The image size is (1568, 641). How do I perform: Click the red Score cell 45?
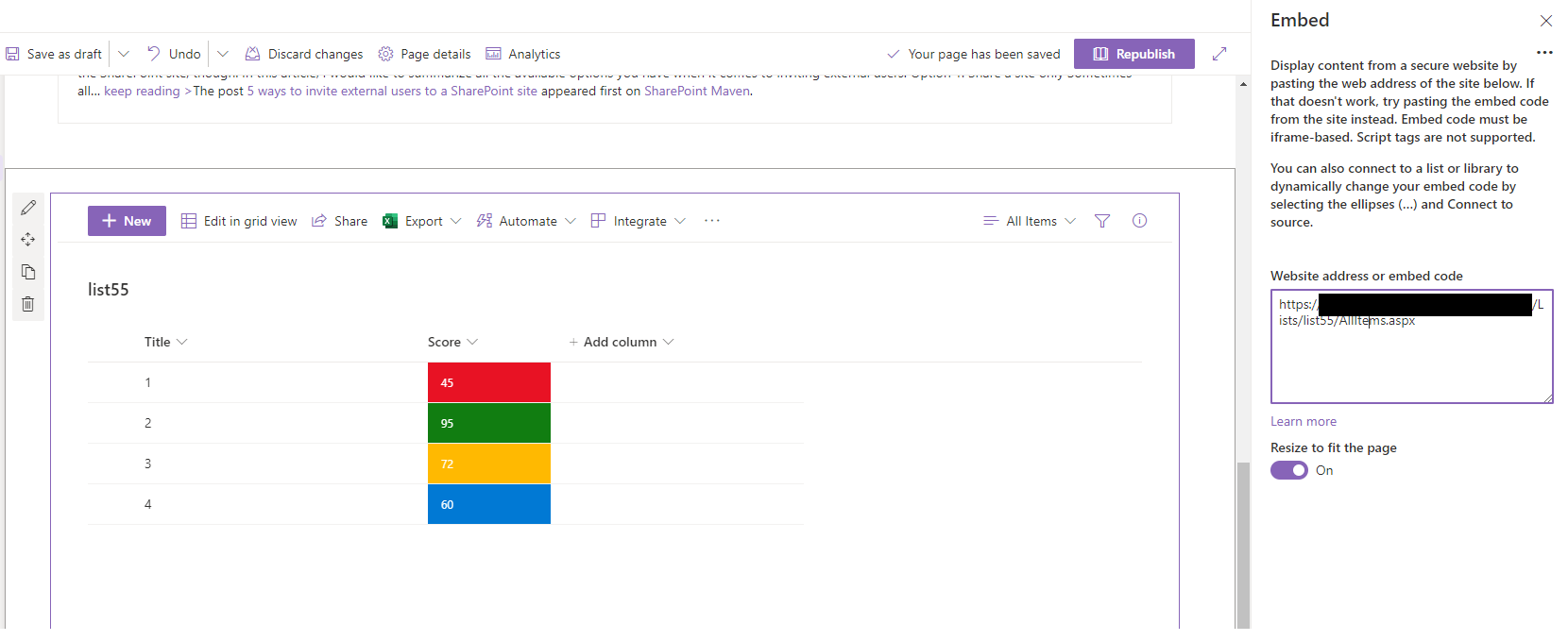pyautogui.click(x=489, y=382)
